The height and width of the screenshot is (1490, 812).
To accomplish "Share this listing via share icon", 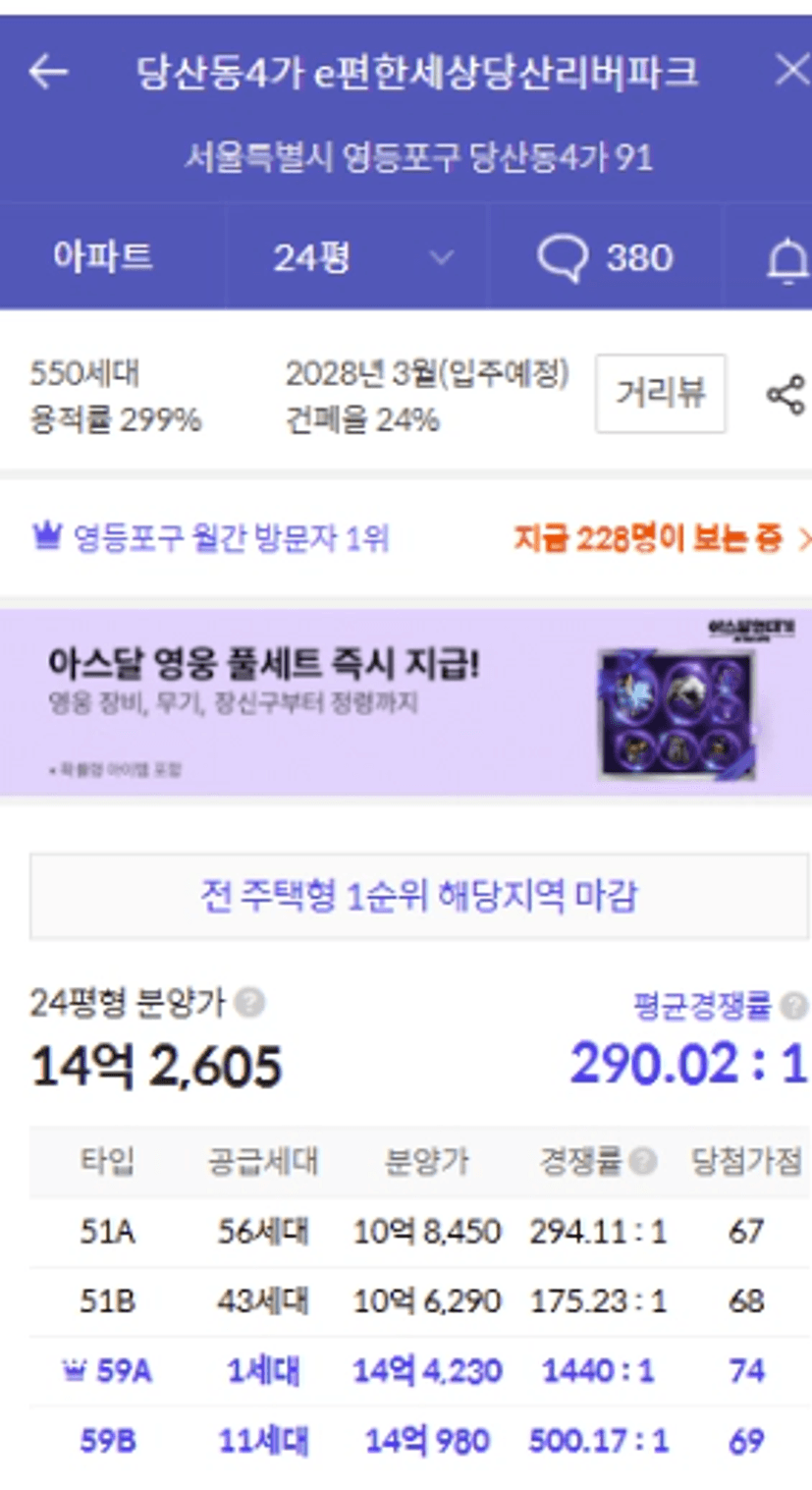I will [785, 395].
